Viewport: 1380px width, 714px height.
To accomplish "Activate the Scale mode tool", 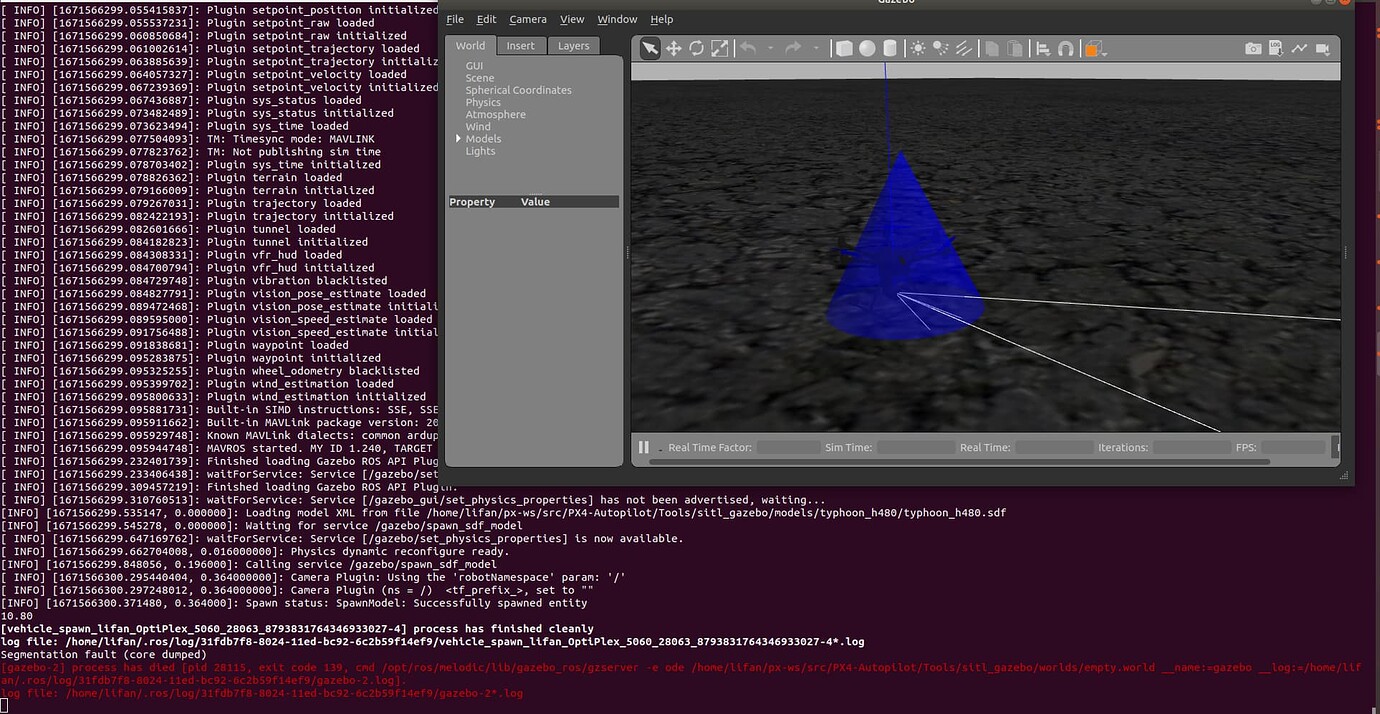I will (x=720, y=47).
